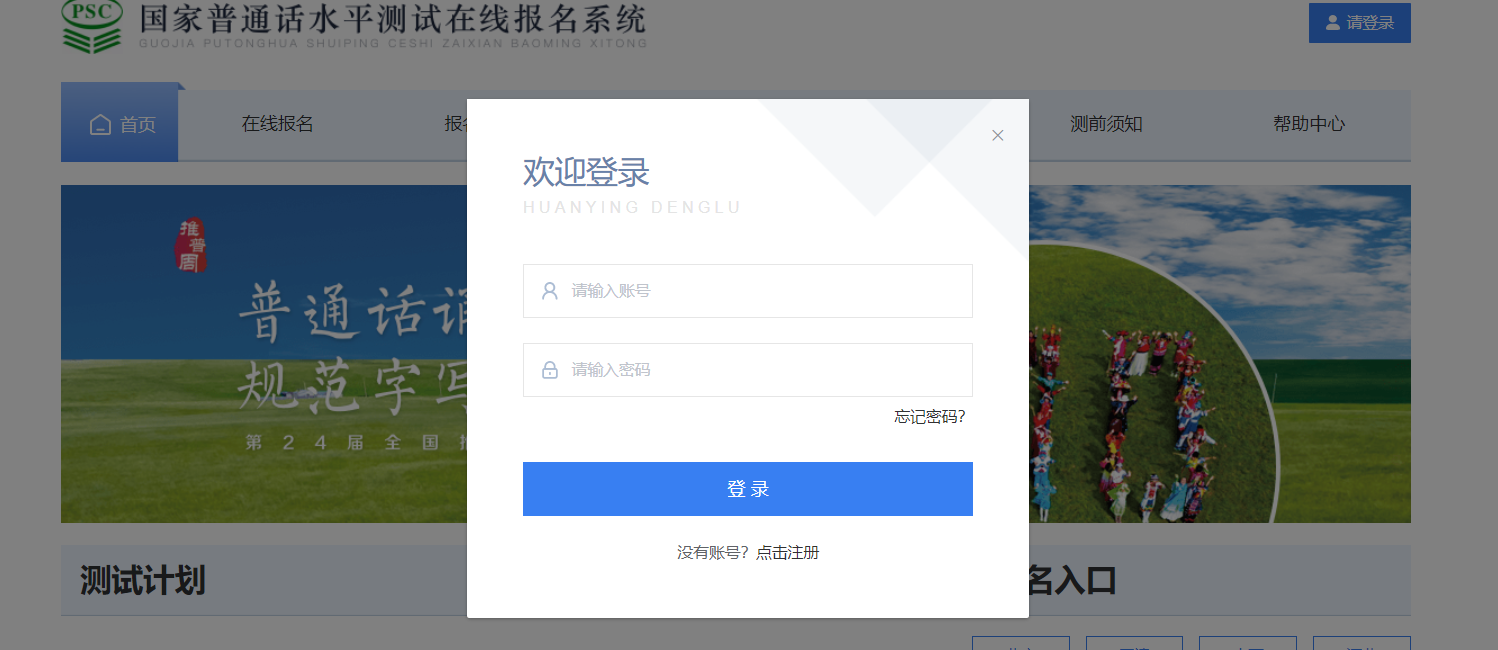Open the 在线报名 menu item
This screenshot has height=650, width=1498.
coord(278,124)
